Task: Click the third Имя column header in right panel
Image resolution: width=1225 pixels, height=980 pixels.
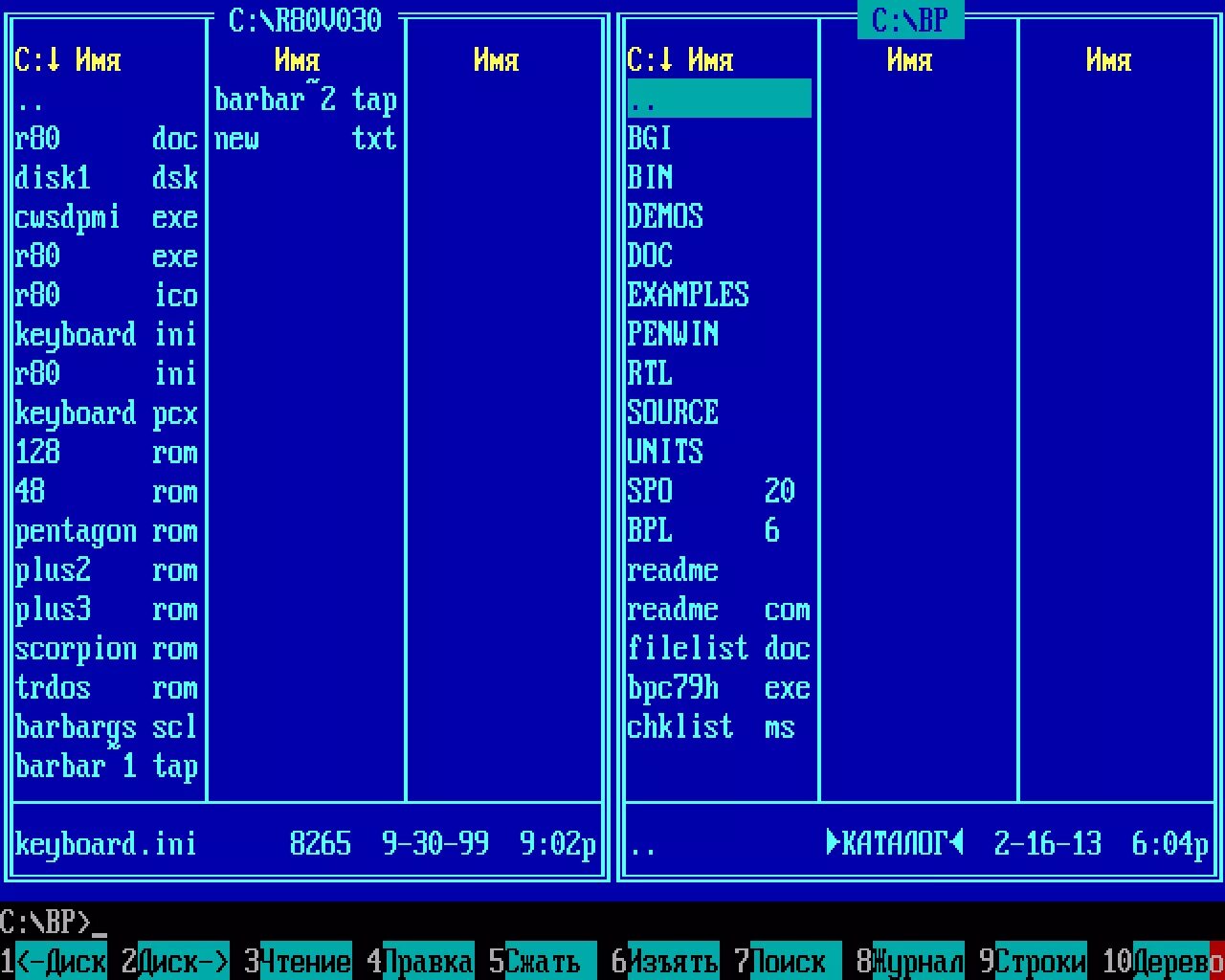Action: (x=1109, y=60)
